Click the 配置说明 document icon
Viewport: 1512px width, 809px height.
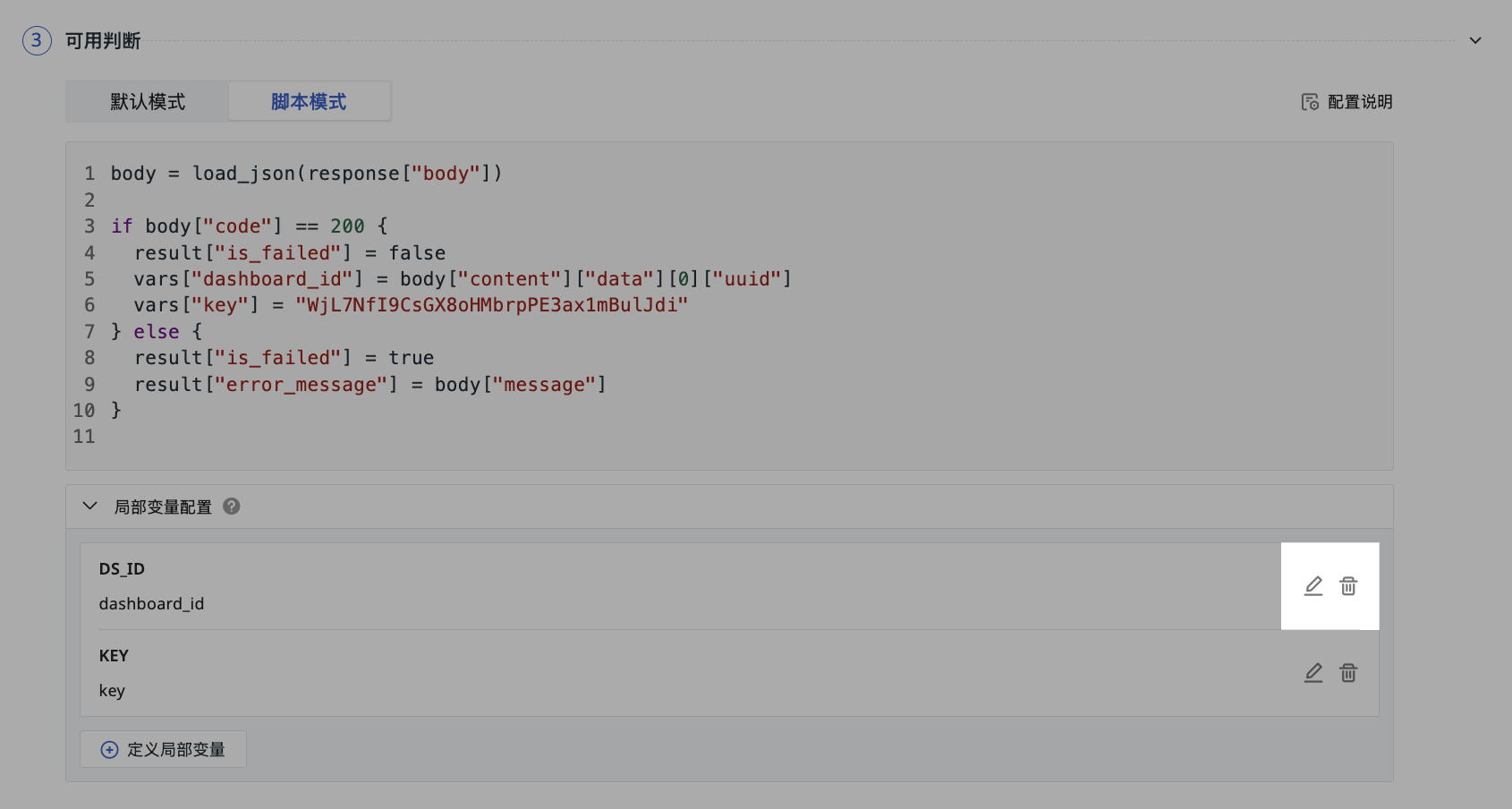click(1310, 102)
